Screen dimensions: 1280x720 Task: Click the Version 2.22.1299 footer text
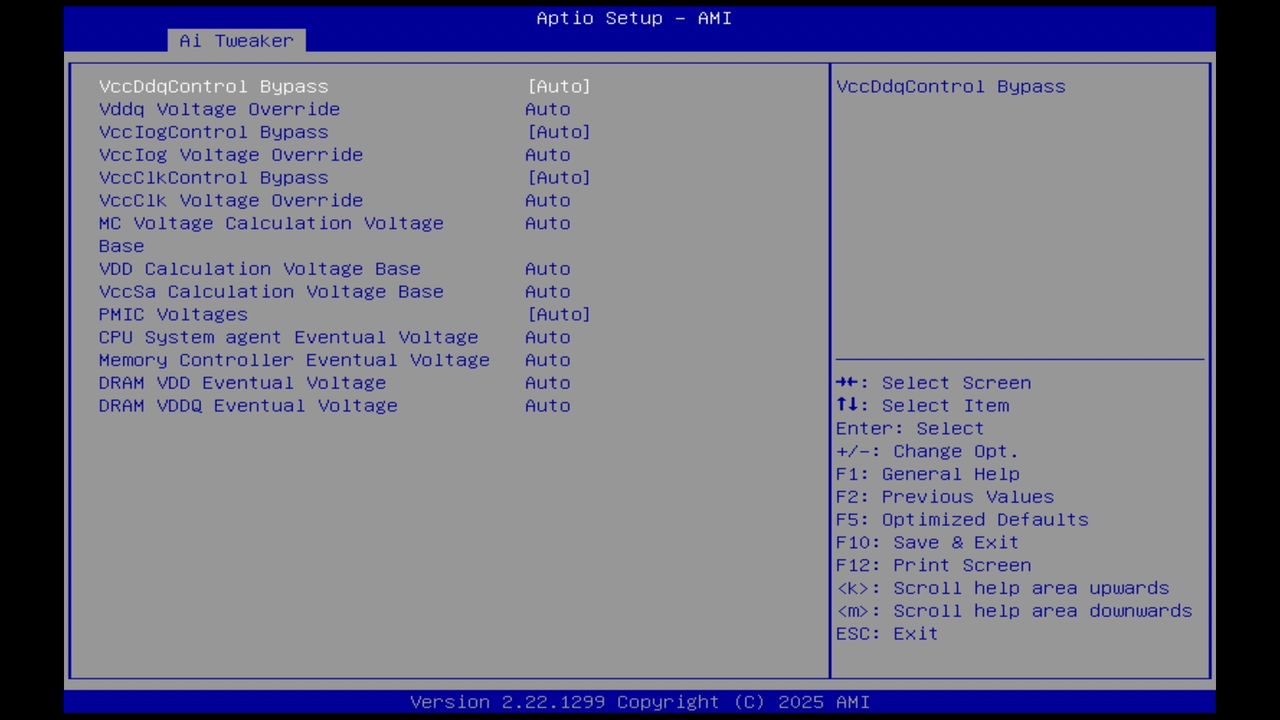[640, 701]
